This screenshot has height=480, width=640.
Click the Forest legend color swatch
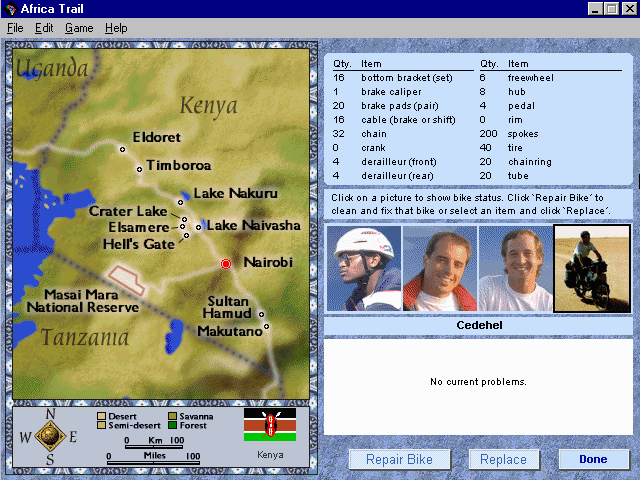click(x=172, y=425)
